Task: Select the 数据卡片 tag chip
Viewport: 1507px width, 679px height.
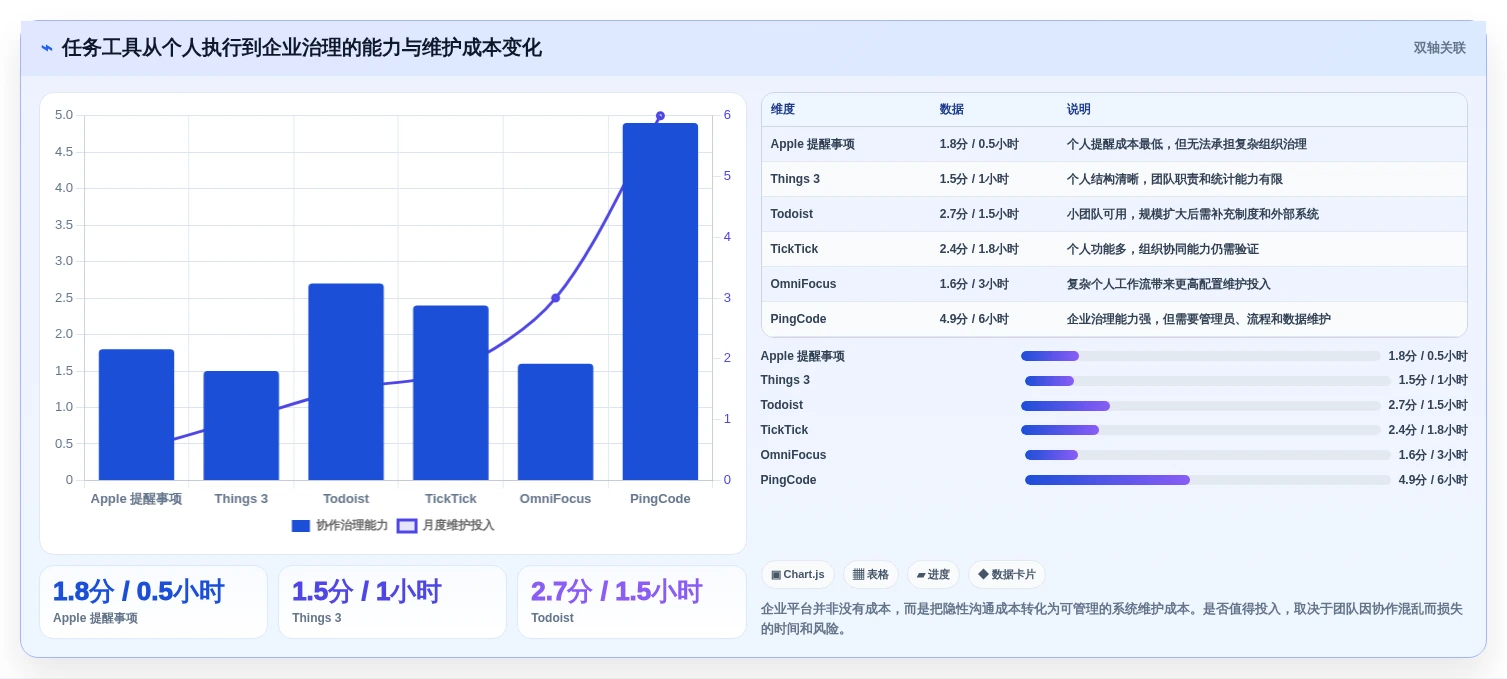Action: 1007,575
